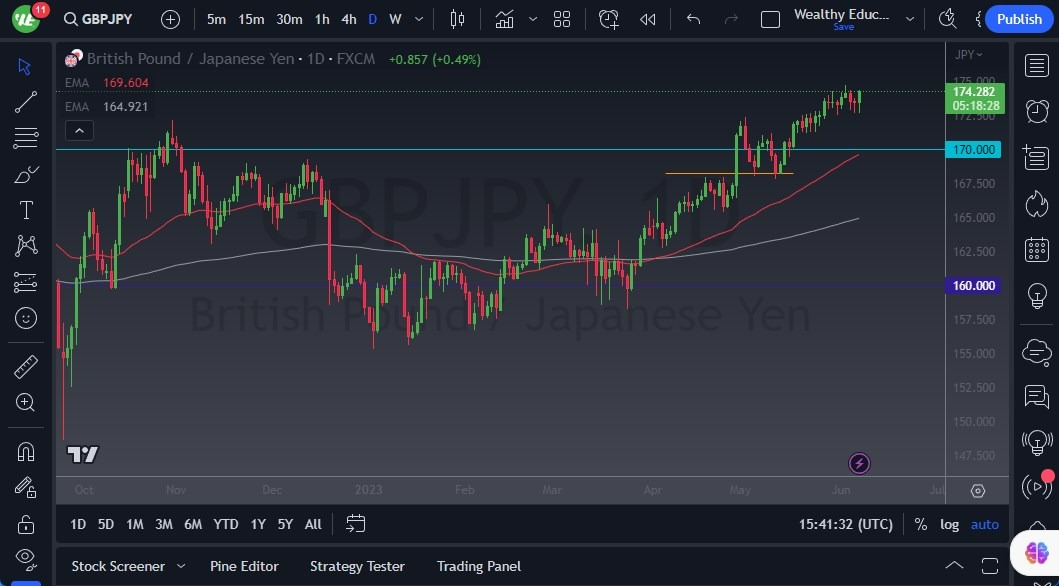Open the Indicators panel from the toolbar
1059x586 pixels.
pos(503,18)
